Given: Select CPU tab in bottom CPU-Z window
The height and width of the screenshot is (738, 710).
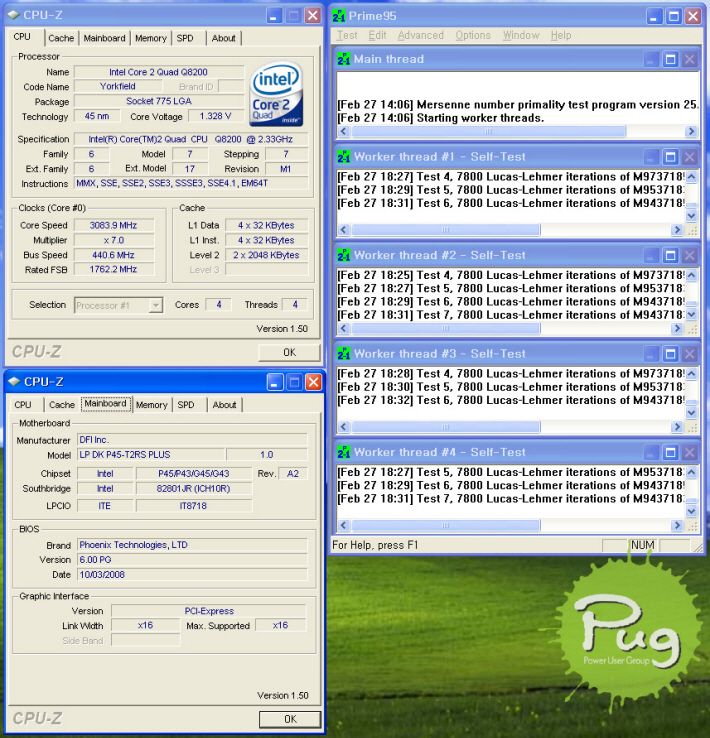Looking at the screenshot, I should tap(23, 405).
